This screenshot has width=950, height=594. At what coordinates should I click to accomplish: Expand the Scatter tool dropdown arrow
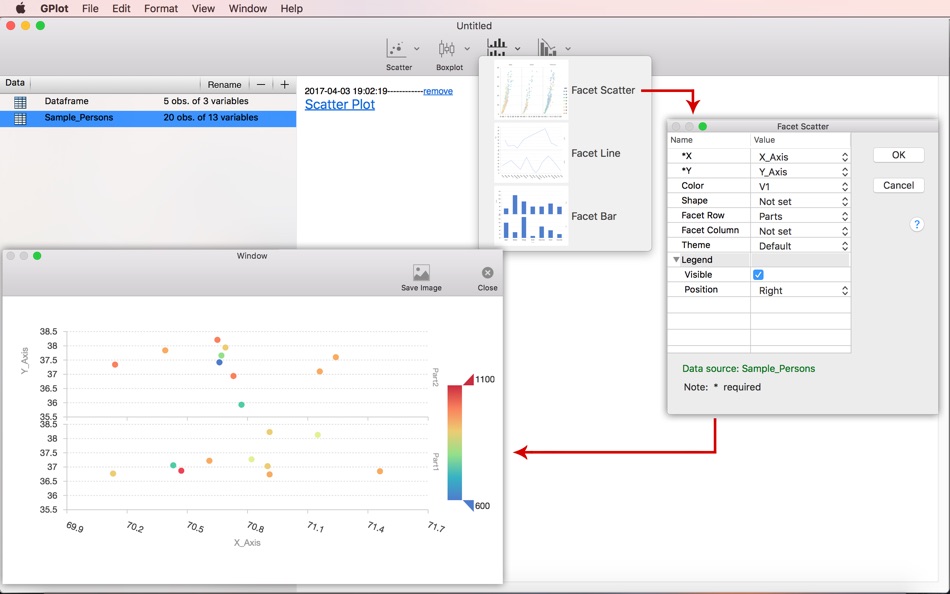coord(416,48)
